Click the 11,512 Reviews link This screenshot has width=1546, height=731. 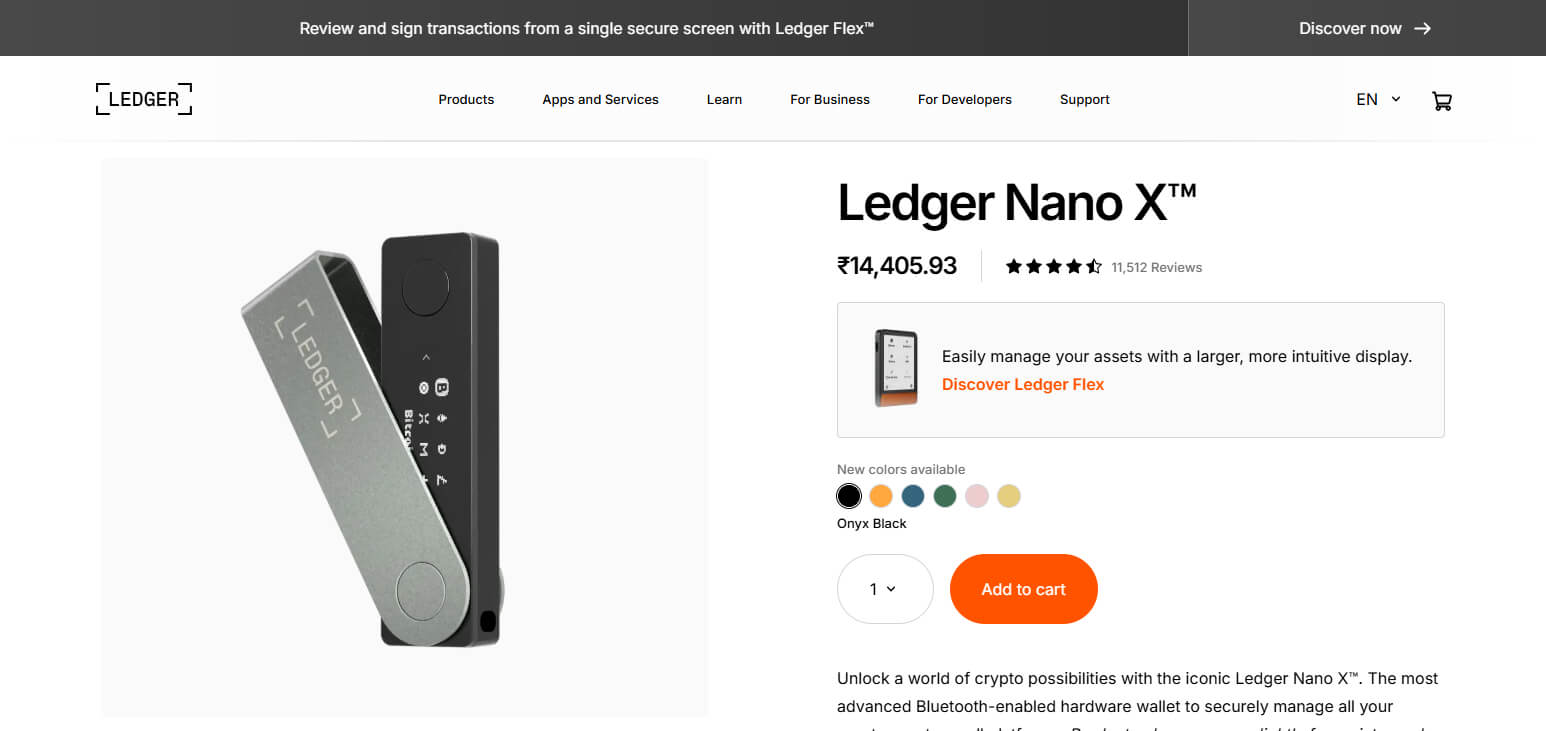point(1157,267)
